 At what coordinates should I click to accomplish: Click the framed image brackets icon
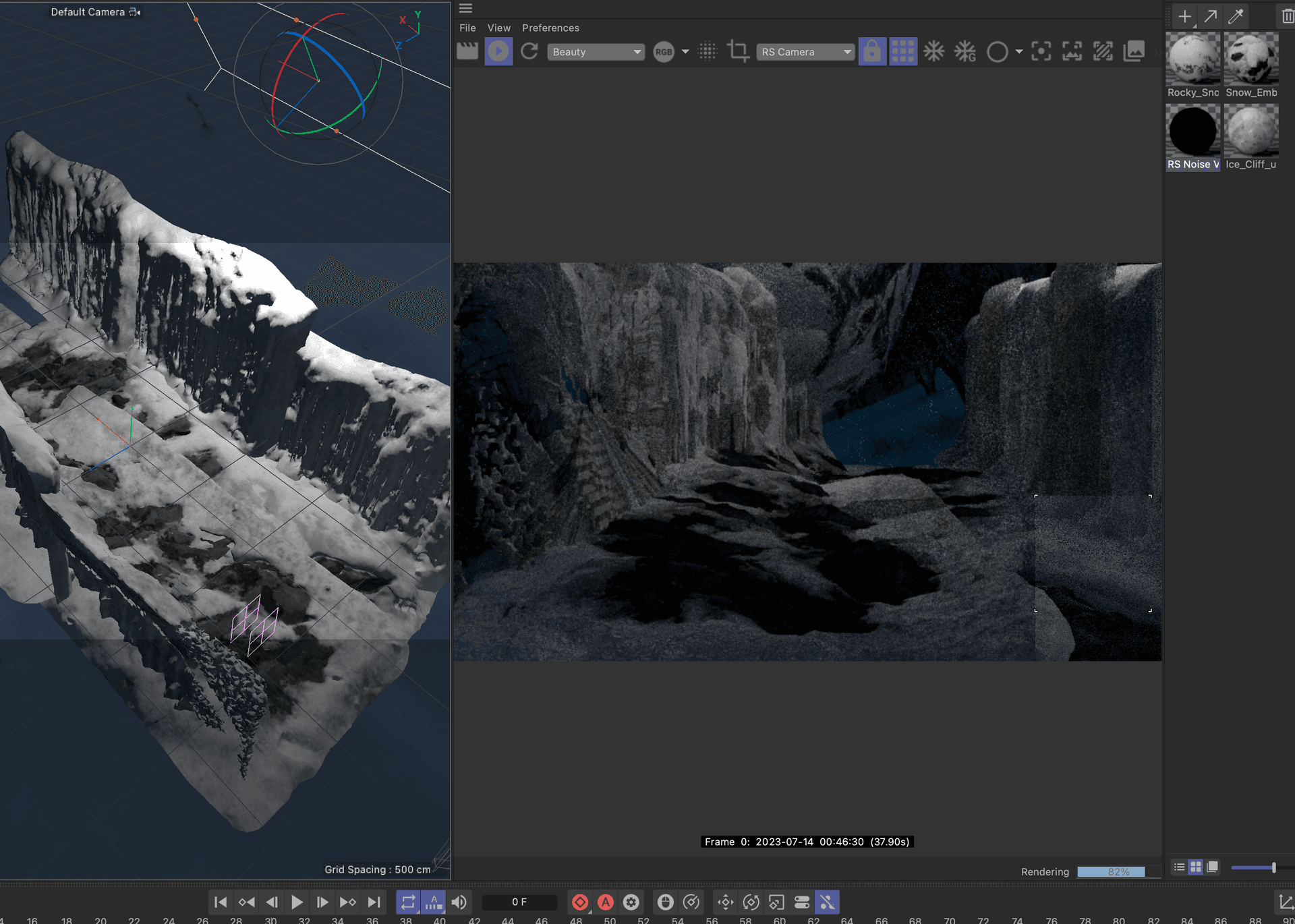click(x=1072, y=51)
